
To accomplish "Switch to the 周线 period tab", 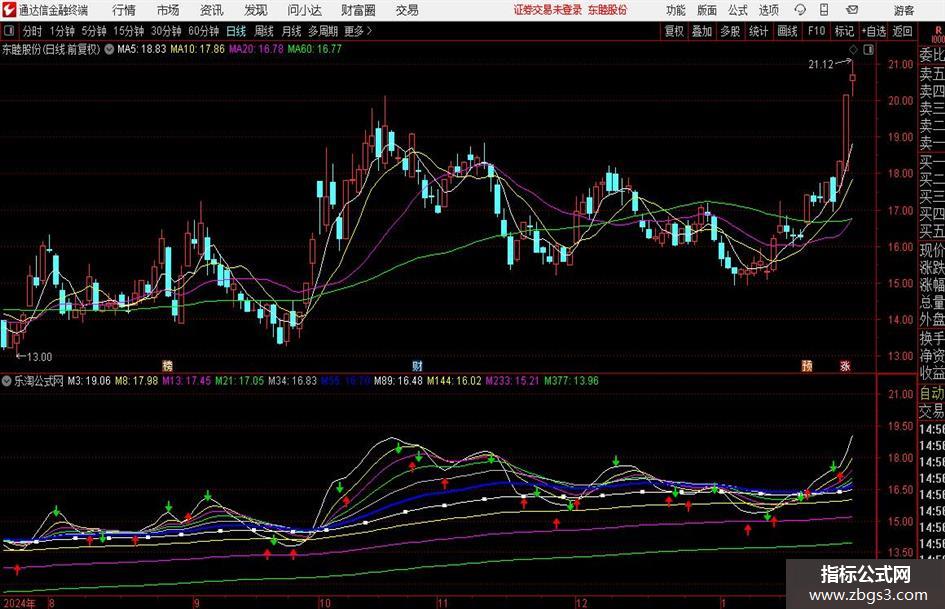I will point(264,31).
